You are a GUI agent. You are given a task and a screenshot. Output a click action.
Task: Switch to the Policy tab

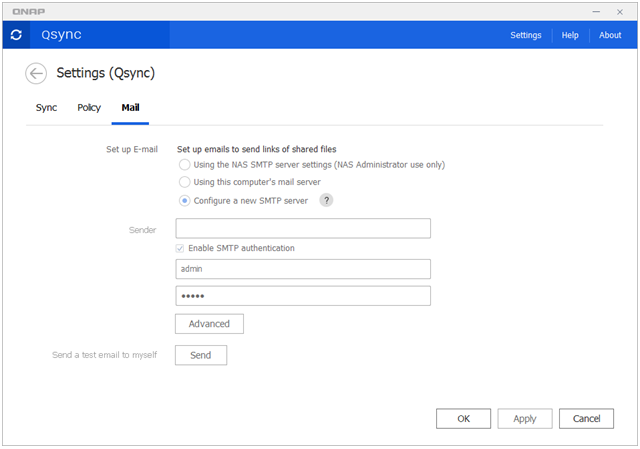(x=89, y=108)
